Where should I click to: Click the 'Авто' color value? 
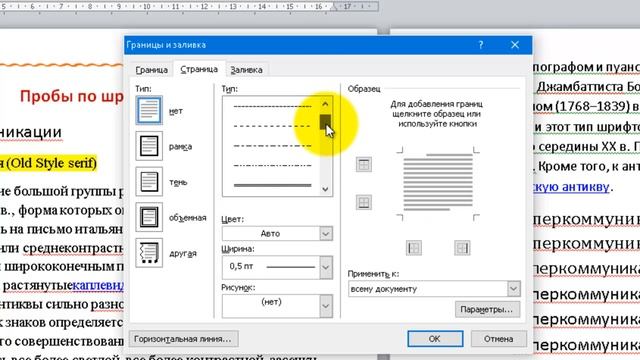coord(270,233)
